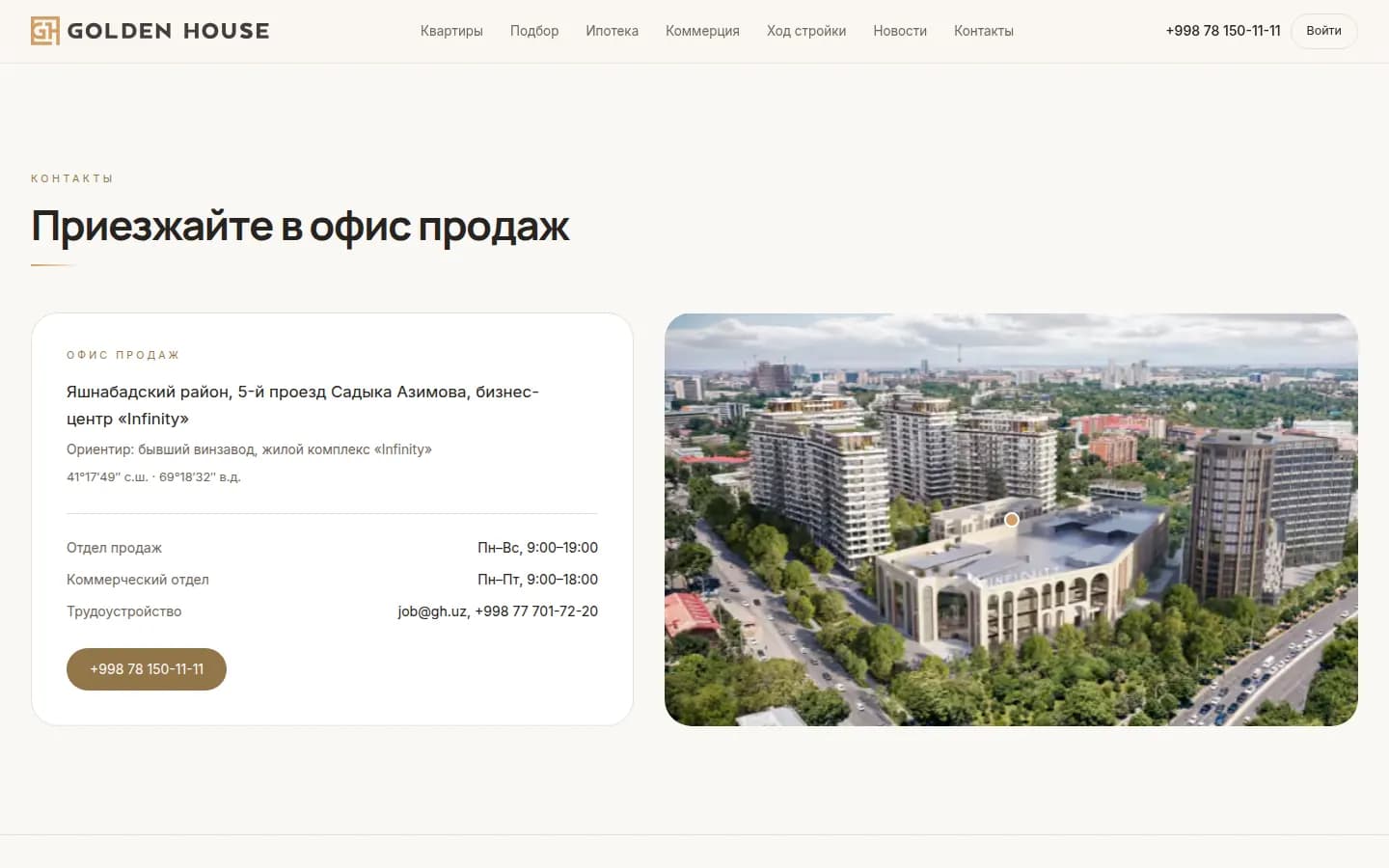Click the Golden House logo icon
1389x868 pixels.
click(x=44, y=31)
